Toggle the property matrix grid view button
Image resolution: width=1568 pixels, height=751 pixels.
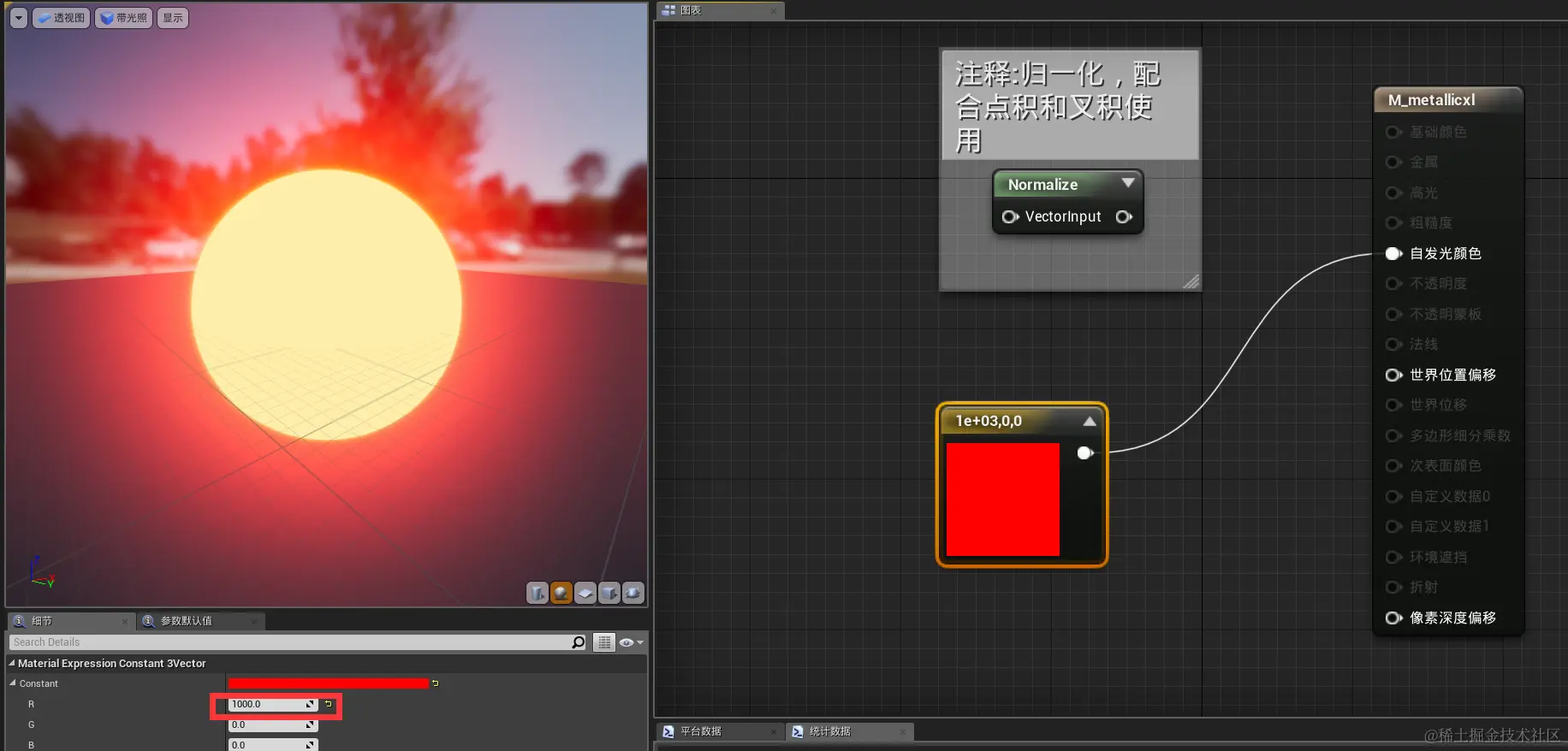tap(604, 642)
